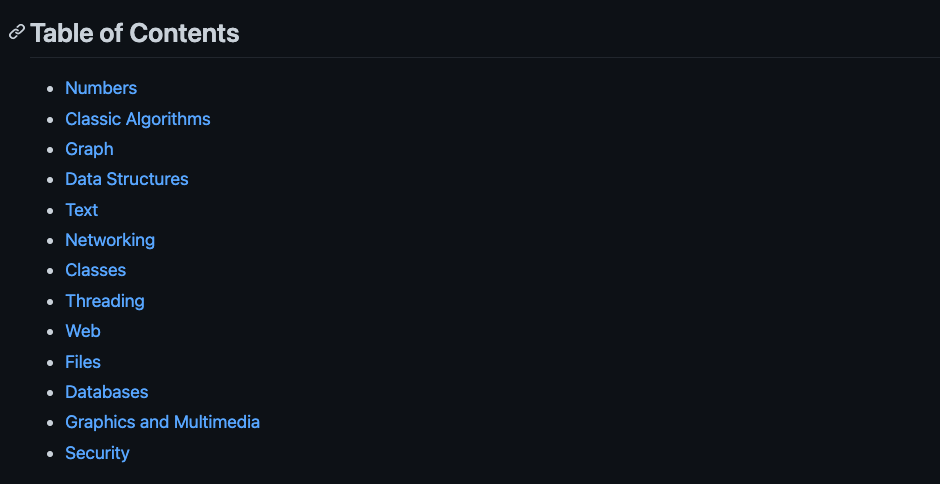This screenshot has height=484, width=940.
Task: Select the Text link
Action: tap(82, 210)
